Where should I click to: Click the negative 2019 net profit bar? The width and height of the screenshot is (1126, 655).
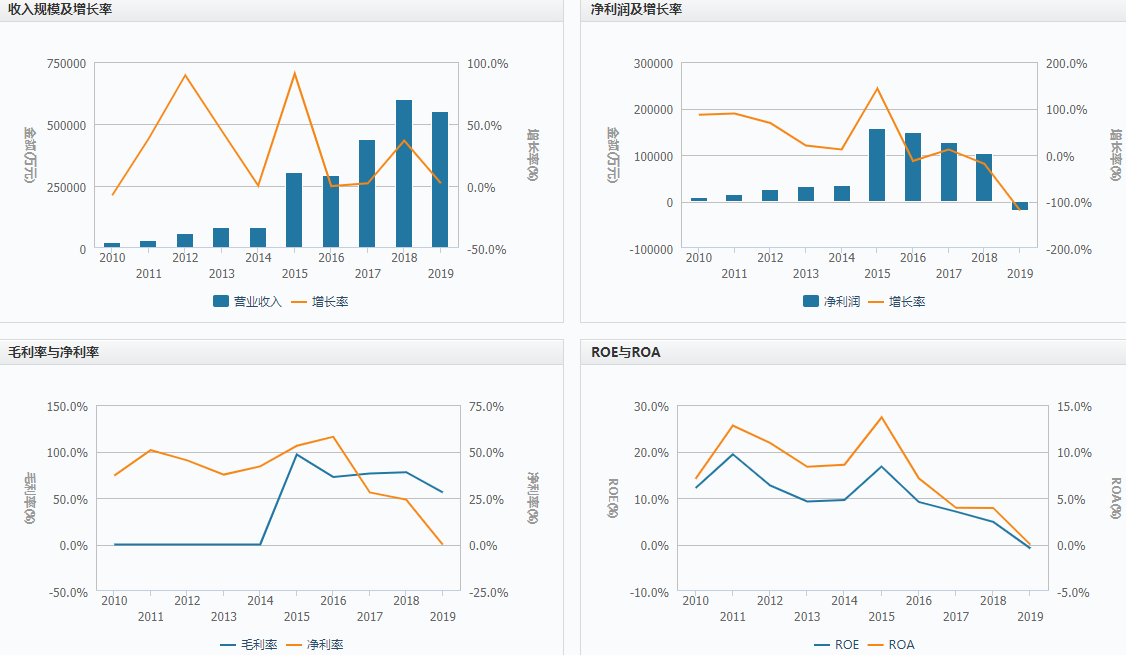click(x=1020, y=206)
